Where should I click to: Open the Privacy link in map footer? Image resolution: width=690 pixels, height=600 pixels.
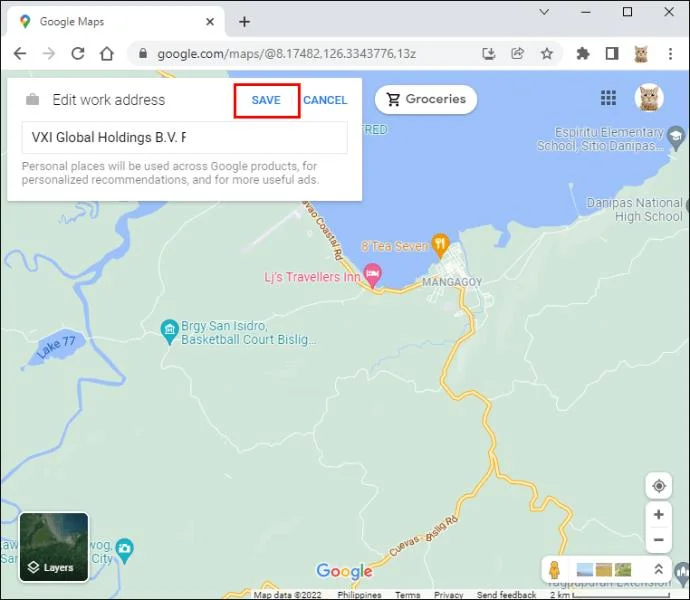tap(448, 595)
